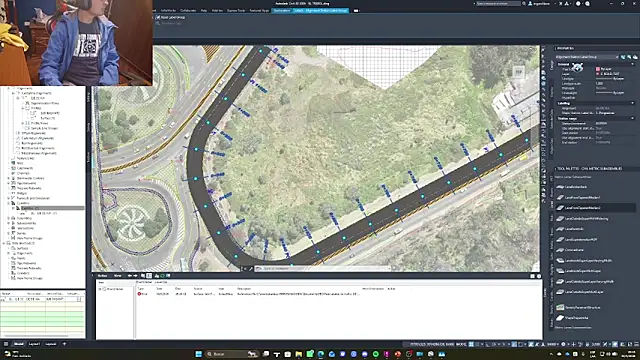Screen dimensions: 640x360
Task: Open the Express Tools ribbon tab
Action: coord(236,10)
